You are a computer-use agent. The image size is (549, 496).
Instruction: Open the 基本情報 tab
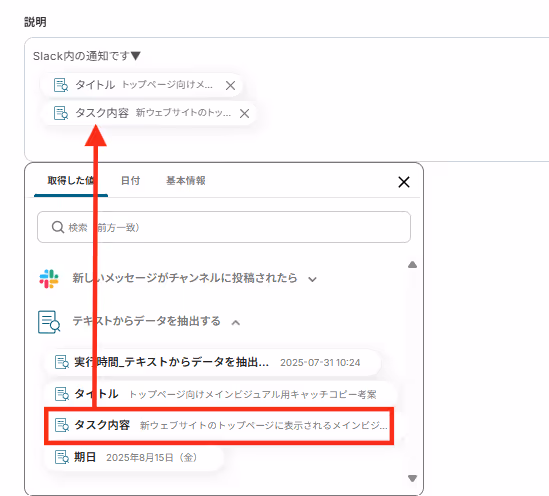coord(186,181)
